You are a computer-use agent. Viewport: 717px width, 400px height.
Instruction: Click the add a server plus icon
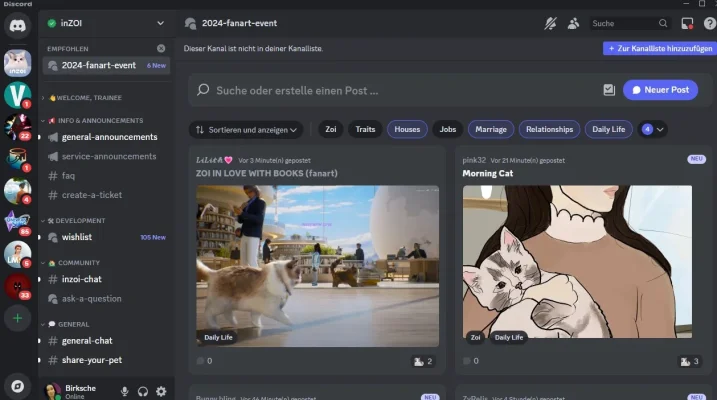(17, 318)
